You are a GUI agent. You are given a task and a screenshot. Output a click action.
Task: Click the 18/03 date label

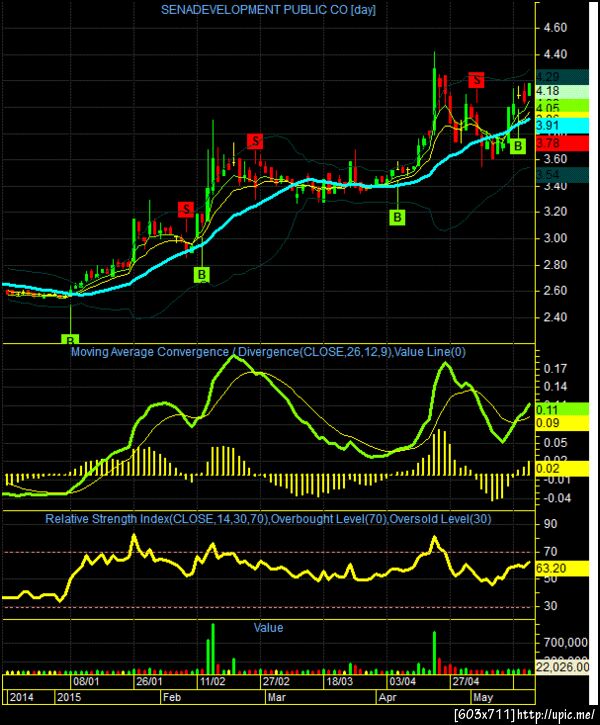tap(339, 682)
